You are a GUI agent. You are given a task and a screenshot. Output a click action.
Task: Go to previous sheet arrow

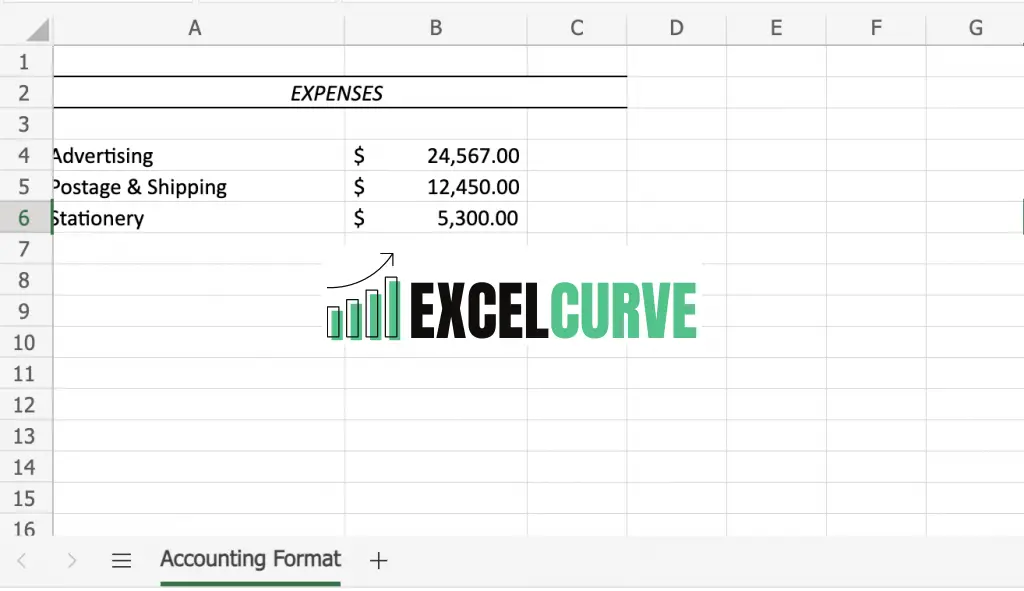point(22,560)
